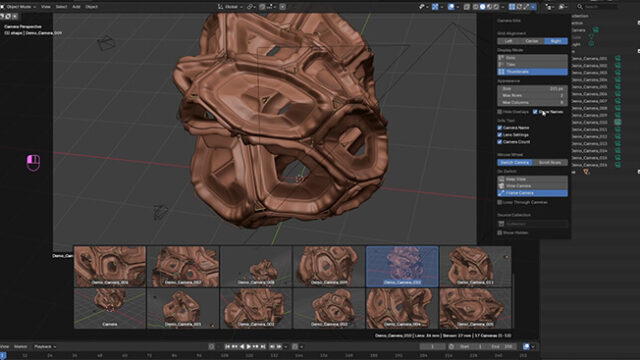
Task: Click the thumbnail Size slider
Action: point(532,88)
